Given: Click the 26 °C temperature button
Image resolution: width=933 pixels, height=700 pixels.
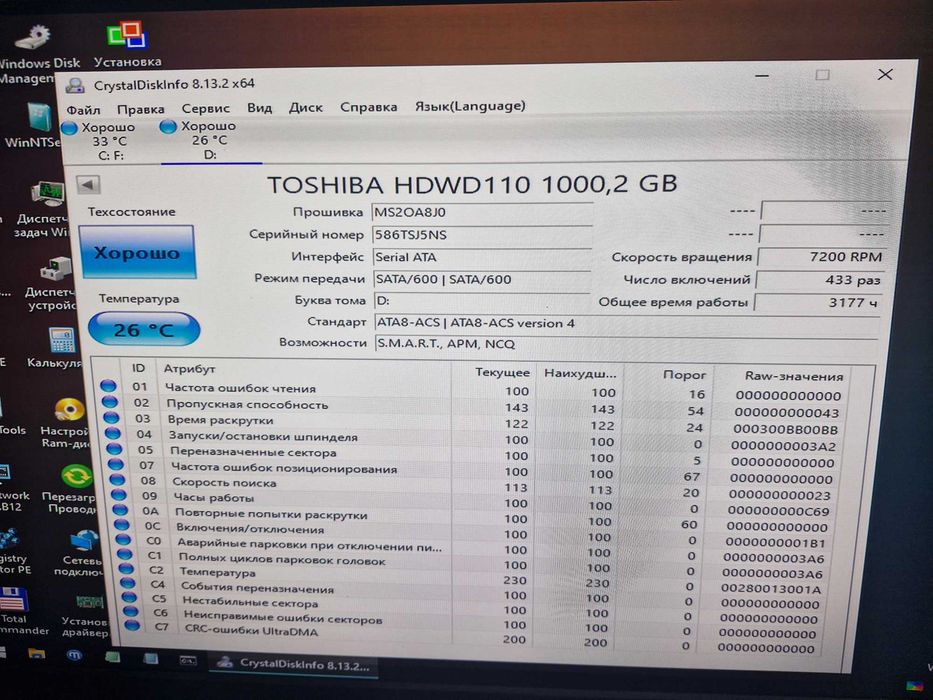Looking at the screenshot, I should pyautogui.click(x=143, y=329).
